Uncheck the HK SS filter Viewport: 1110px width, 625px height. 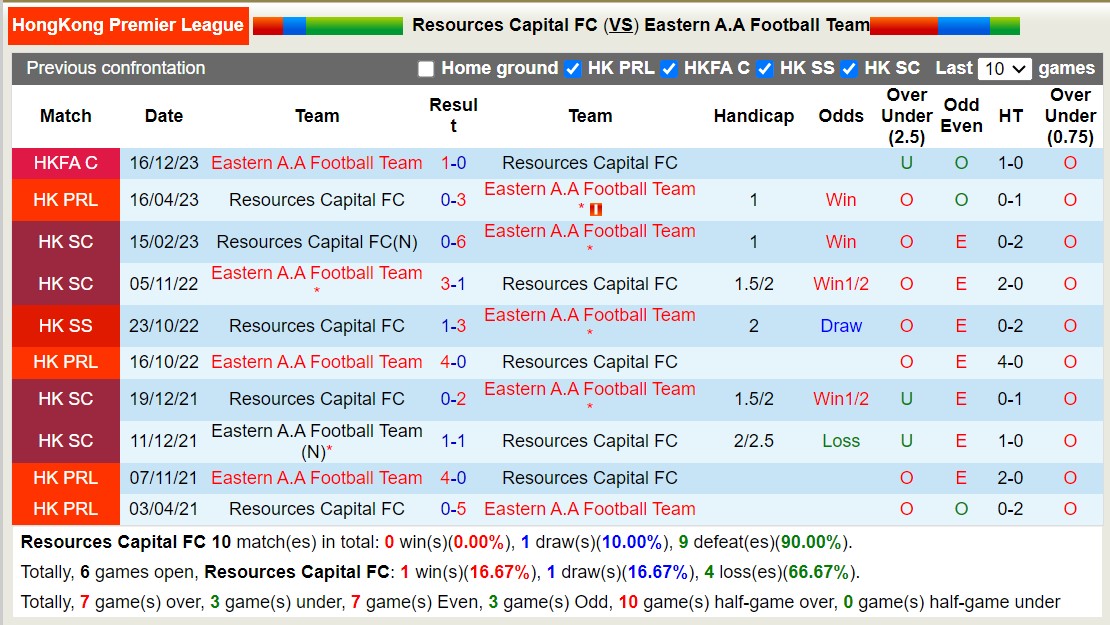(x=765, y=69)
